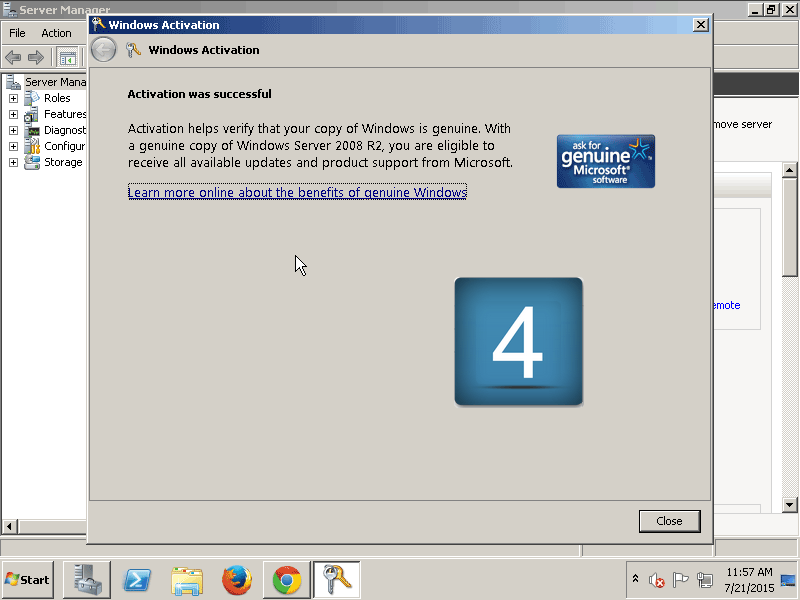Click the keys icon in the dialog title bar
The image size is (800, 600).
coord(98,24)
